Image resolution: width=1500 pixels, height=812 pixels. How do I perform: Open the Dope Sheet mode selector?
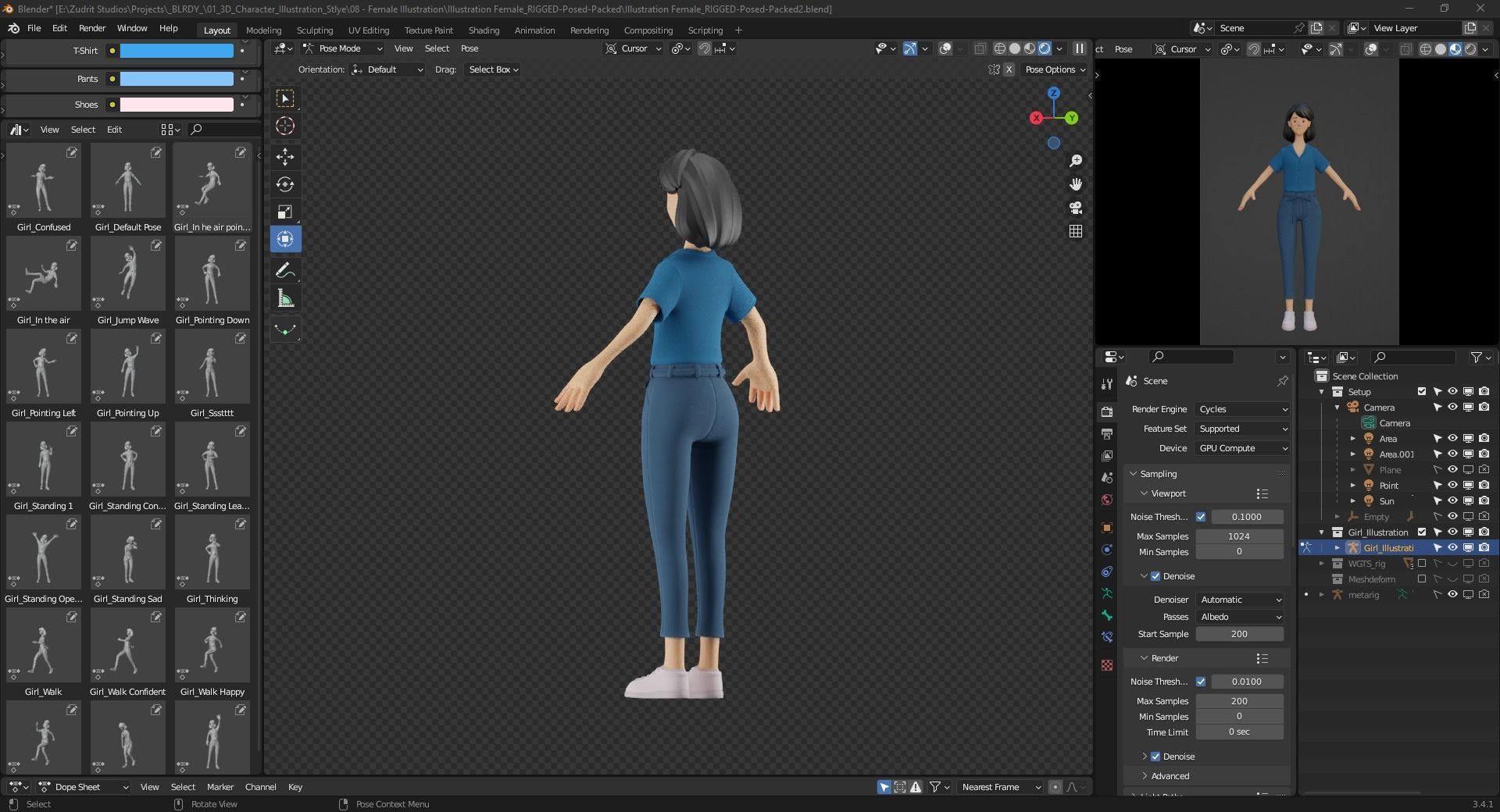coord(84,787)
